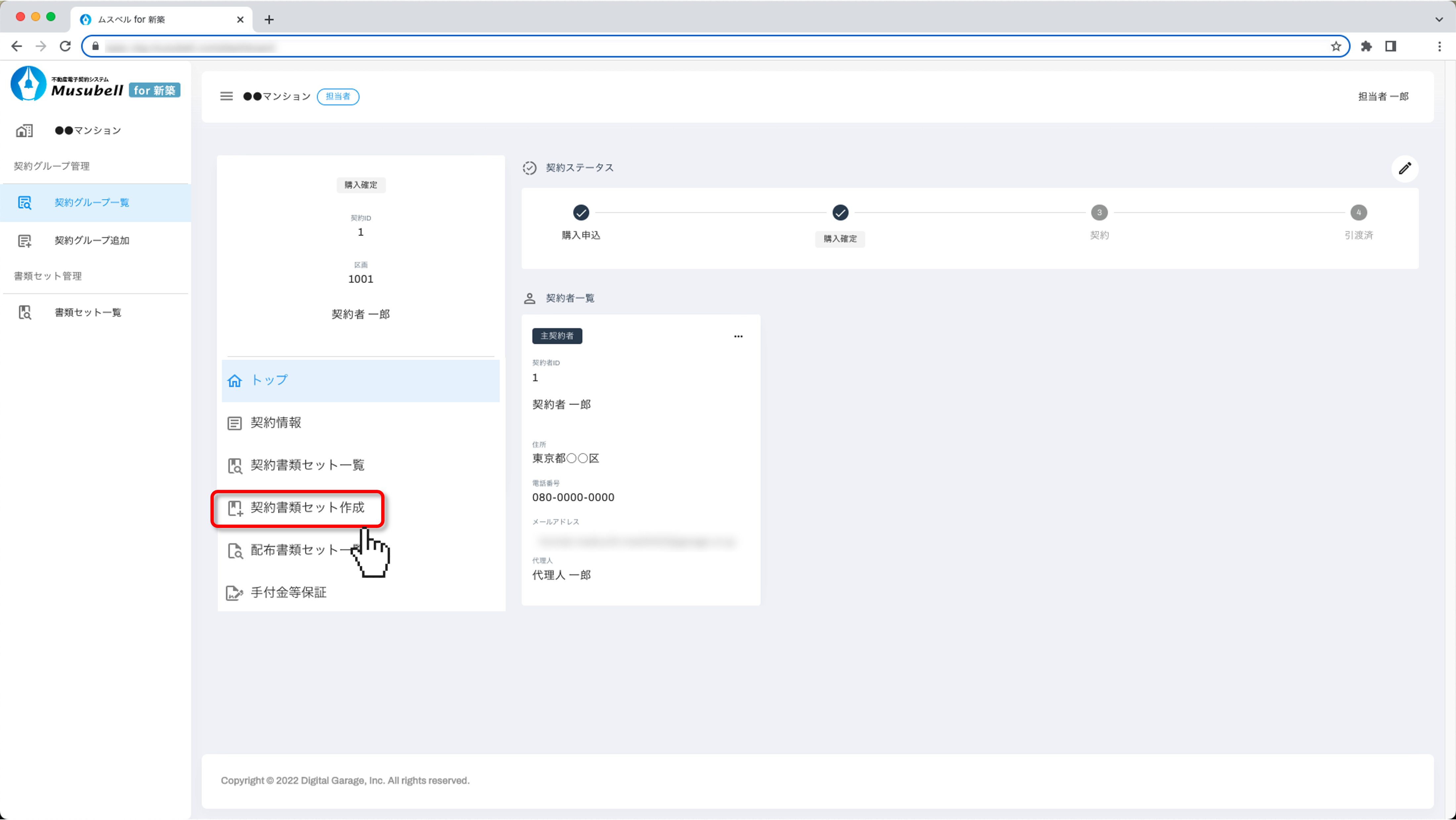The width and height of the screenshot is (1456, 820).
Task: Reload the page
Action: [66, 46]
